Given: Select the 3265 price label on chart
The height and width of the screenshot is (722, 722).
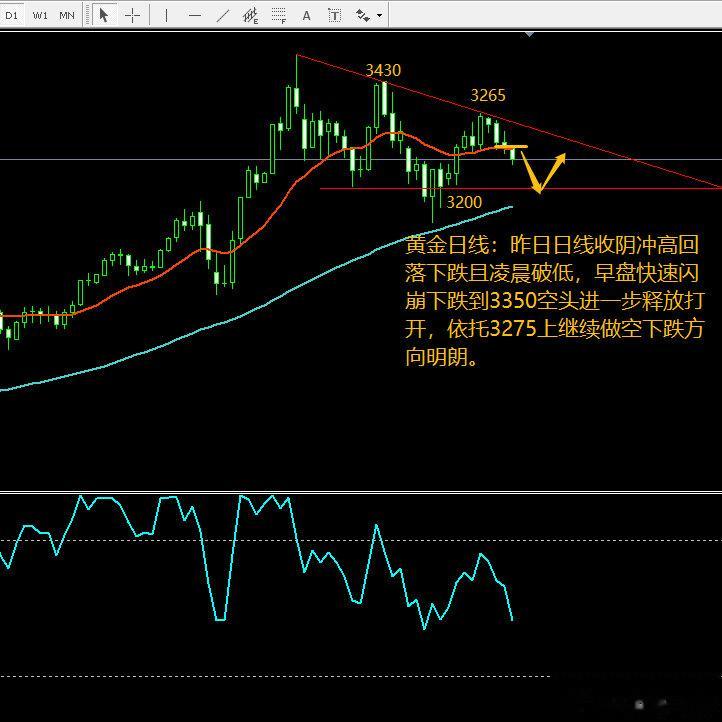Looking at the screenshot, I should (x=488, y=95).
